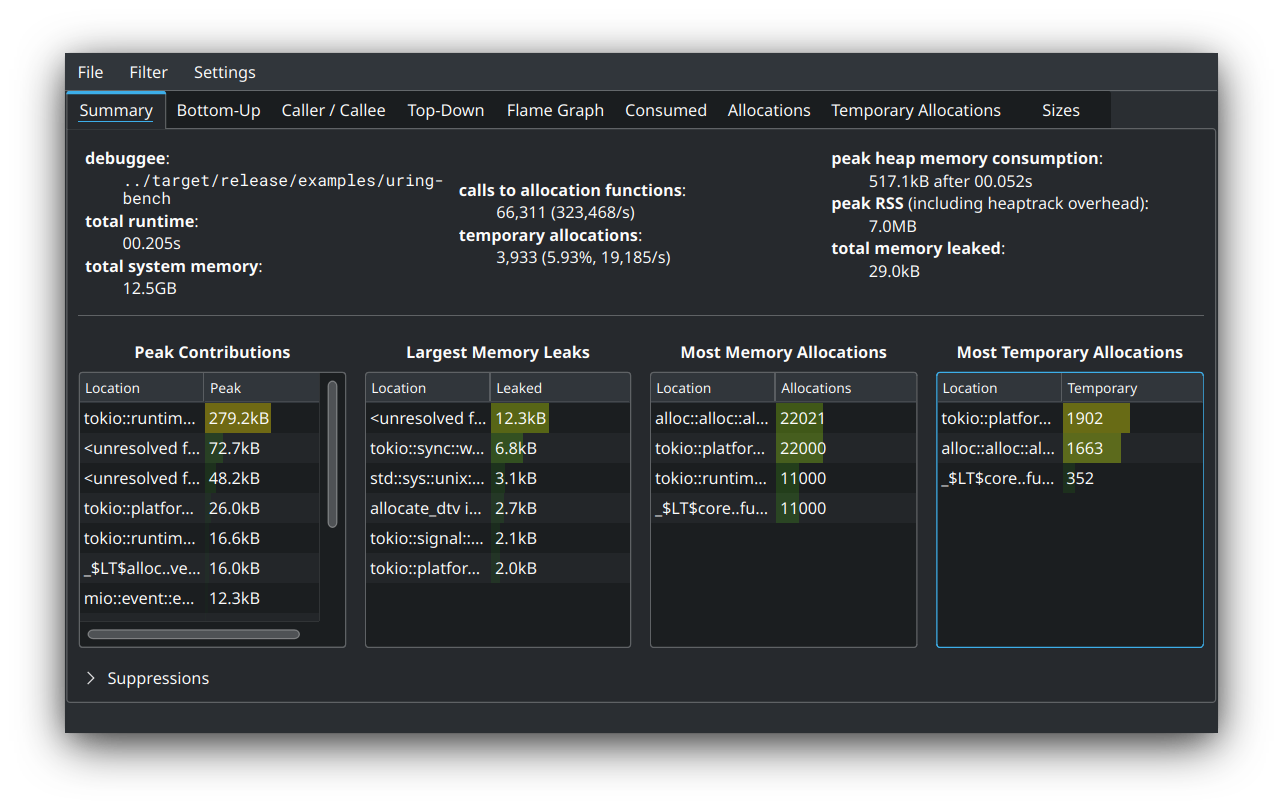Click vertical scrollbar in Peak Contributions
Image resolution: width=1283 pixels, height=810 pixels.
(x=333, y=454)
